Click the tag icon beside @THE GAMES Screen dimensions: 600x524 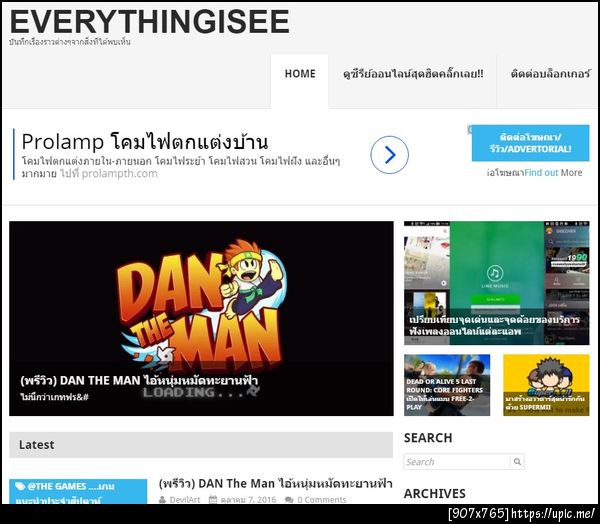(20, 486)
